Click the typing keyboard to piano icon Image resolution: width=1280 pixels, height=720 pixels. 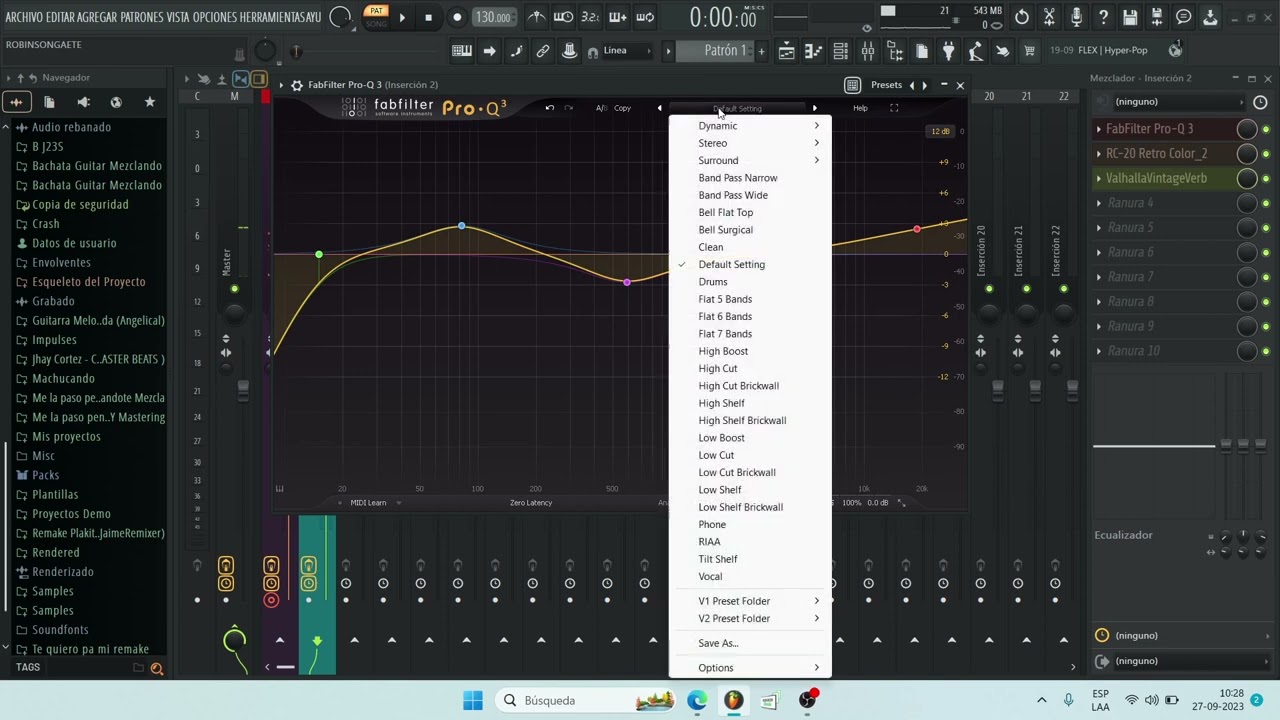coord(462,51)
